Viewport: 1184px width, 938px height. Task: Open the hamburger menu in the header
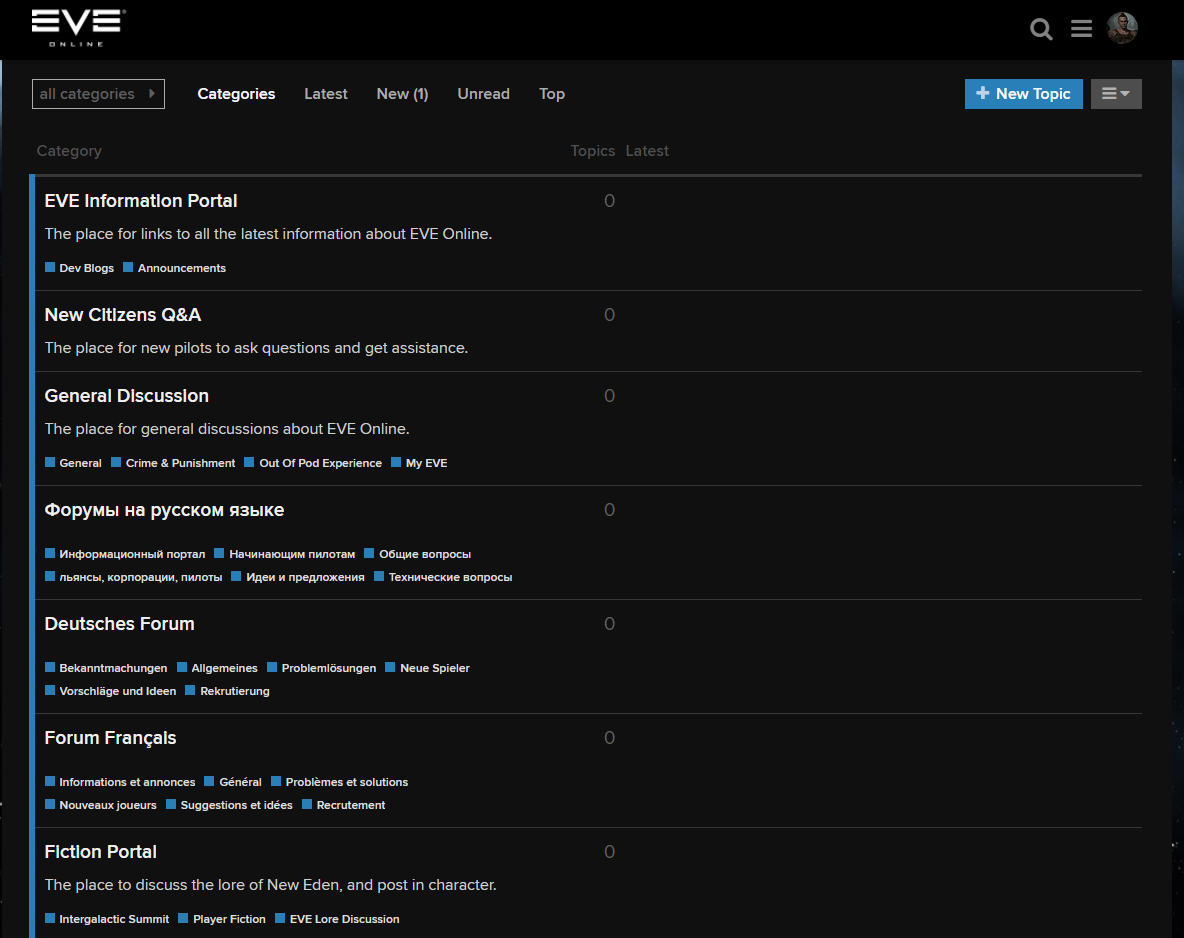1081,29
